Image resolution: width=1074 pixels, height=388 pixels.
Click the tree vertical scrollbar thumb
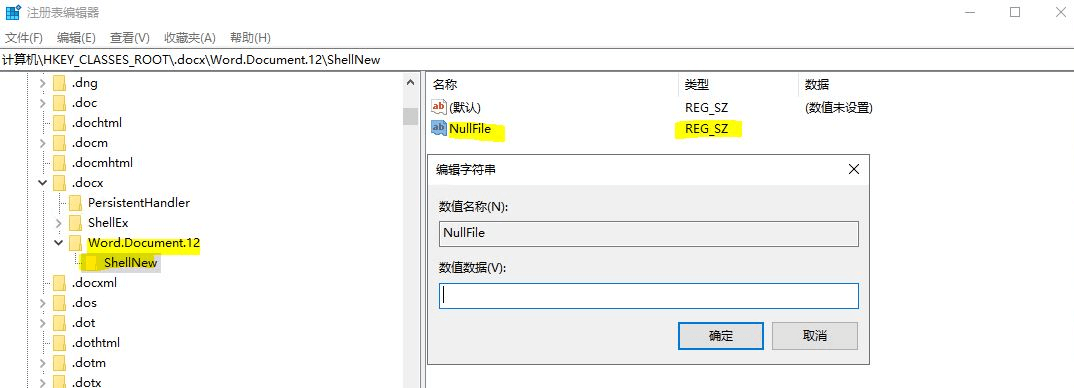click(x=410, y=117)
